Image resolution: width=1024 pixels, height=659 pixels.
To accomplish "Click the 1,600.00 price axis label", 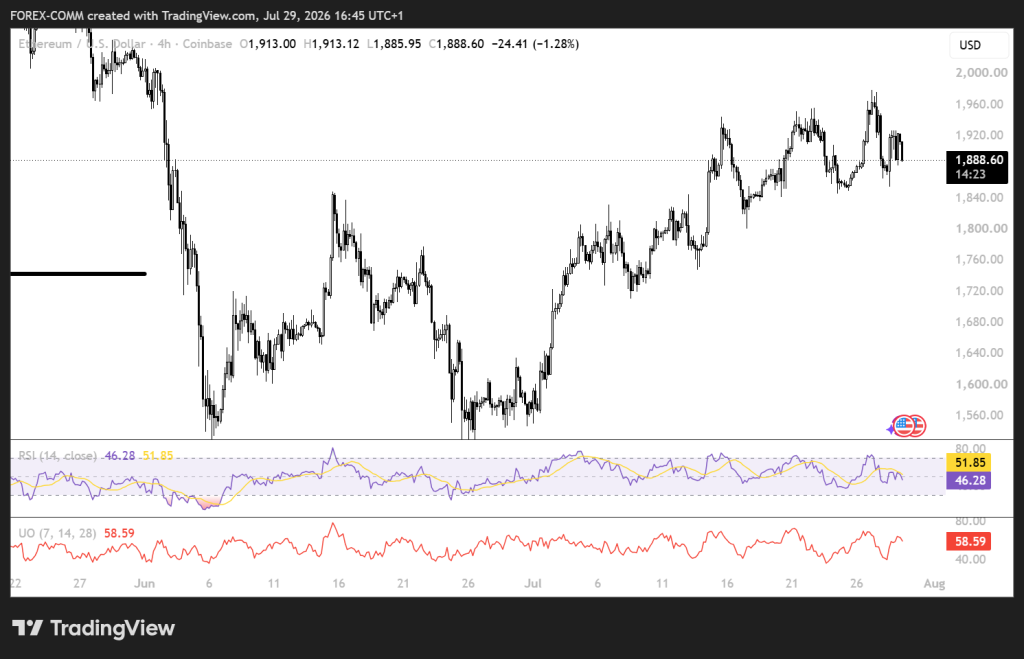I will (981, 384).
